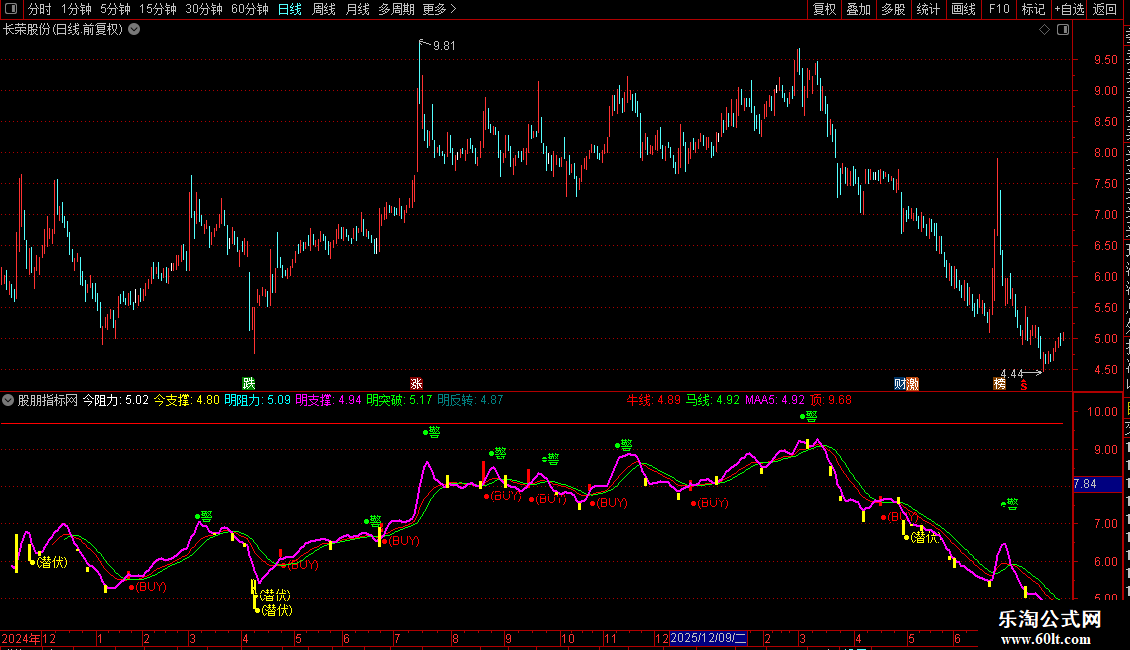The image size is (1130, 650).
Task: Click the 明支撑: 4.94 indicator value
Action: 328,400
